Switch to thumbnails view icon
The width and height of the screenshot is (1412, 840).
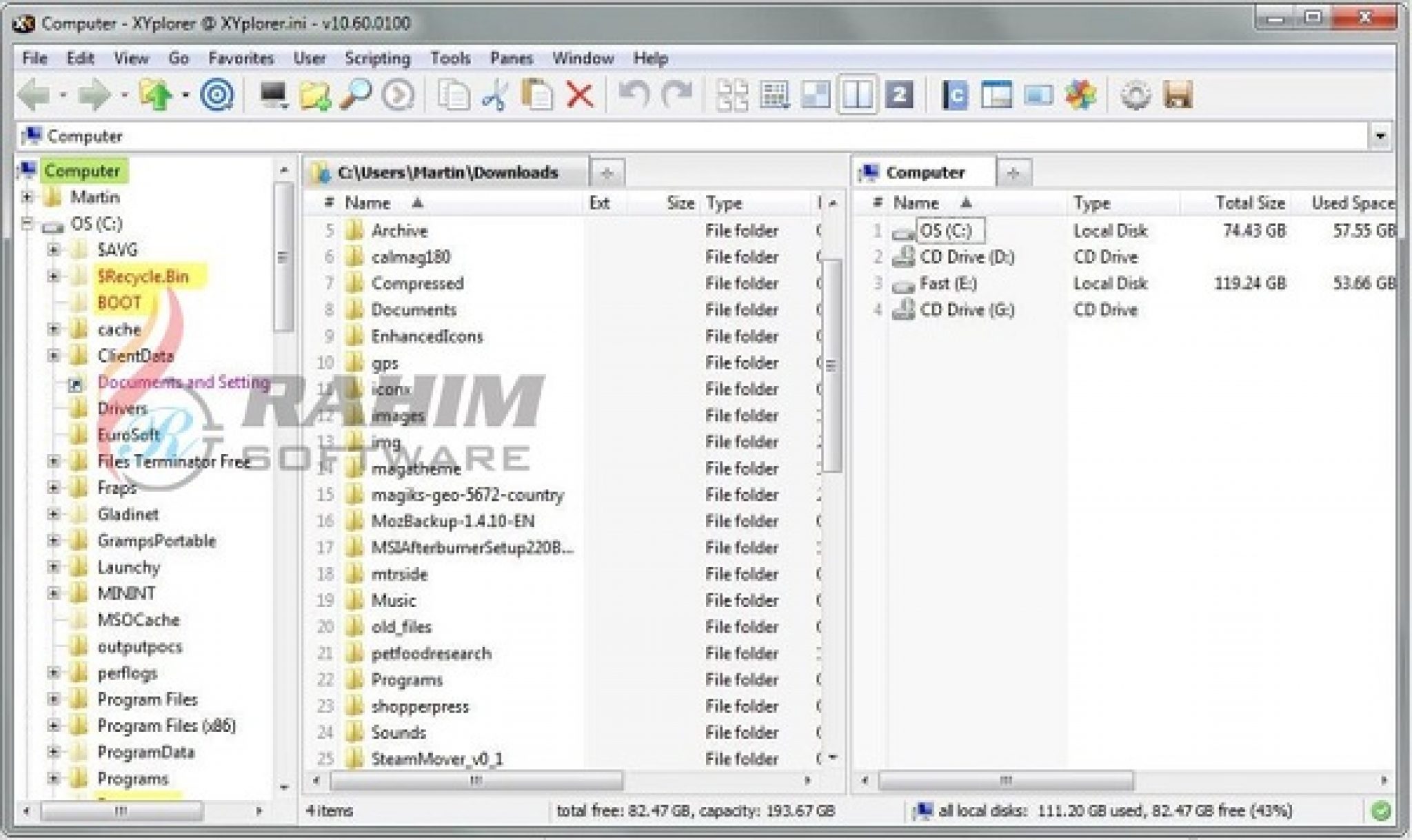pyautogui.click(x=732, y=95)
